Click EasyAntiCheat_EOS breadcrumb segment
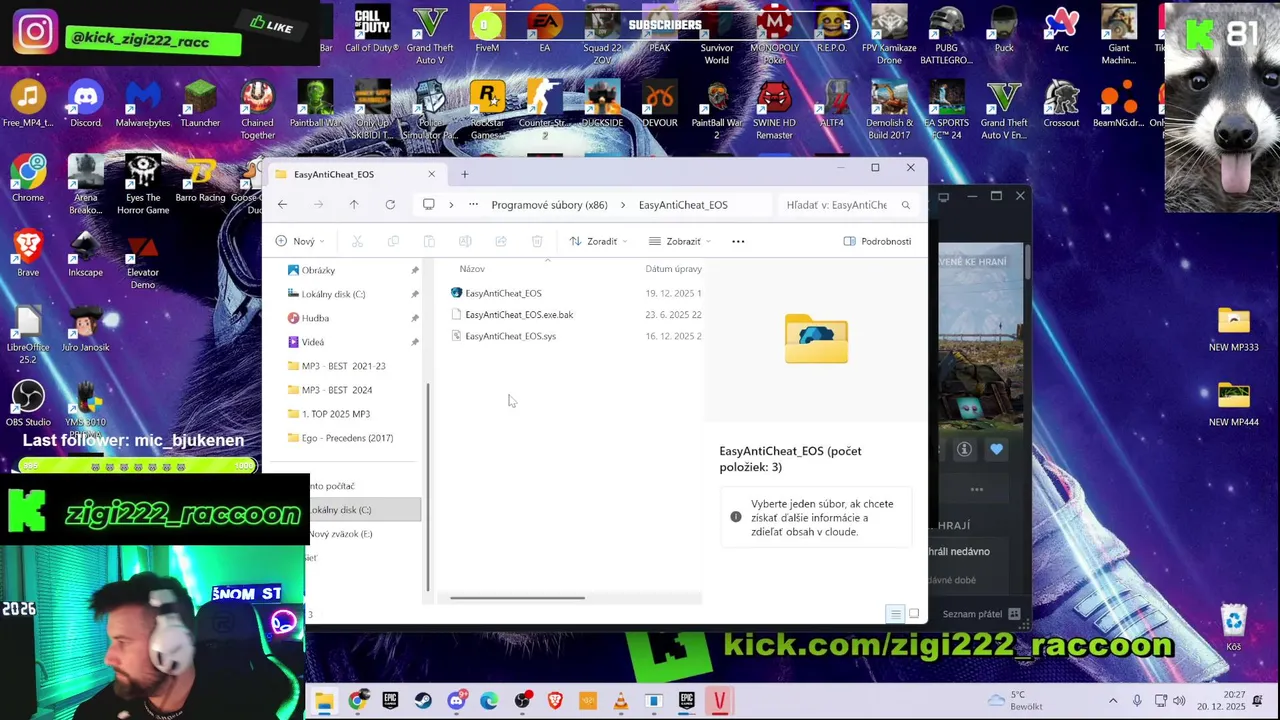Image resolution: width=1280 pixels, height=720 pixels. [683, 205]
